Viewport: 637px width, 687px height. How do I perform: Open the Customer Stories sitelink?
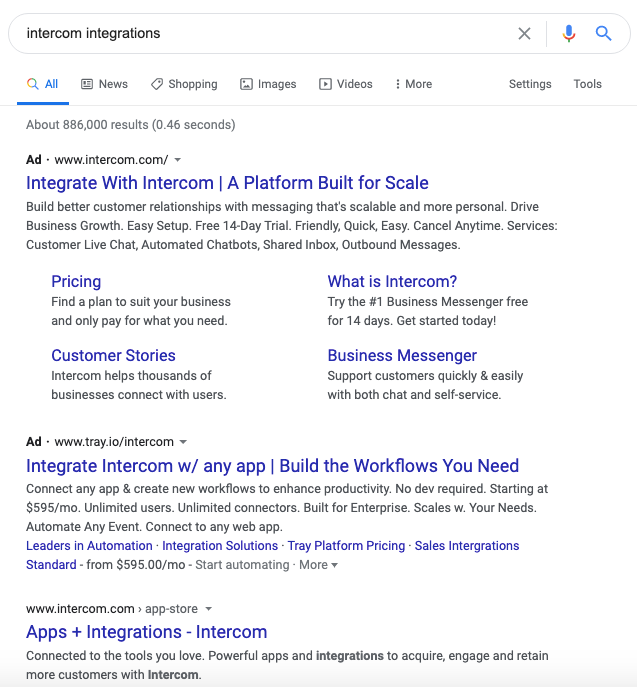(113, 355)
